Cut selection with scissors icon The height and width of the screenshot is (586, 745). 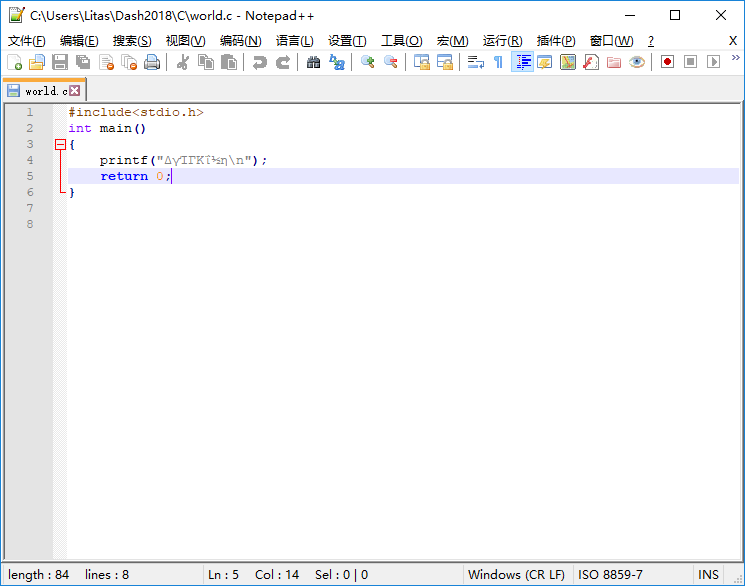(182, 62)
